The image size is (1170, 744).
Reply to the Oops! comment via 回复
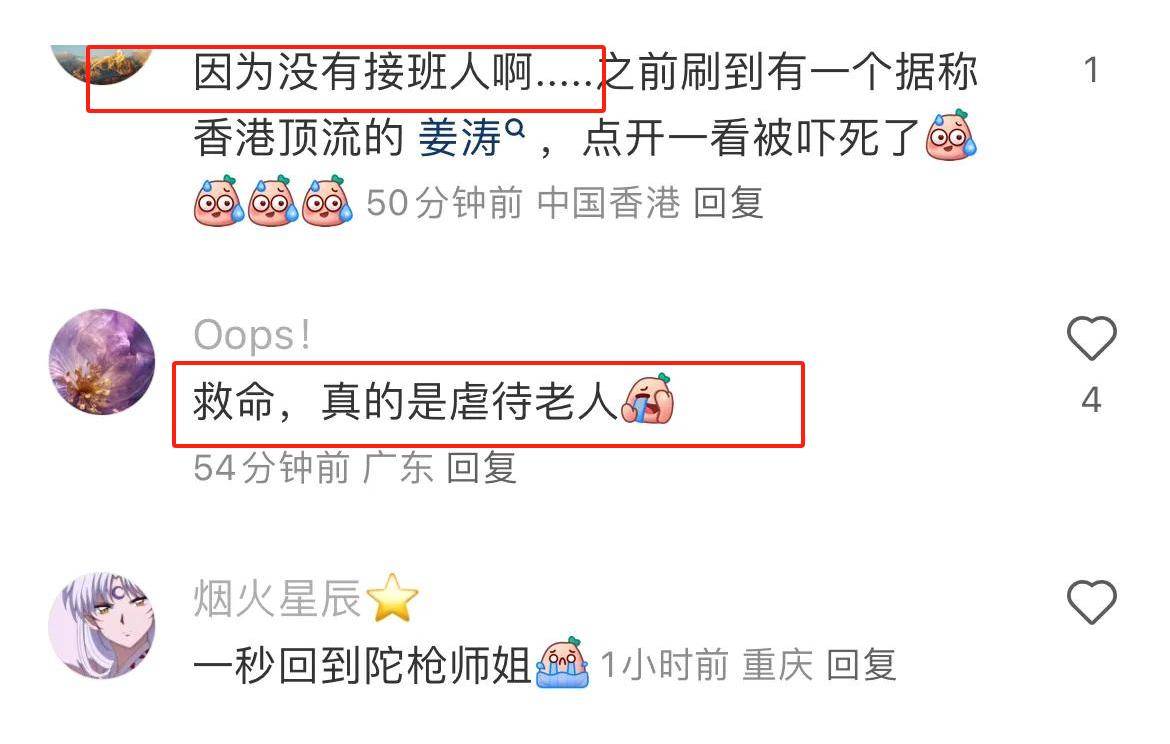click(481, 468)
